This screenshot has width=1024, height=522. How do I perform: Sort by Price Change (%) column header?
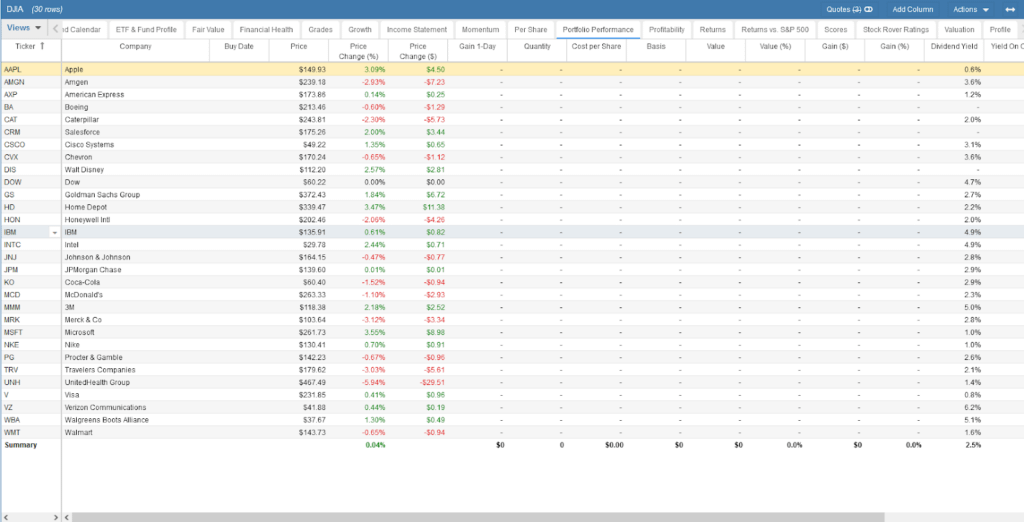coord(359,51)
